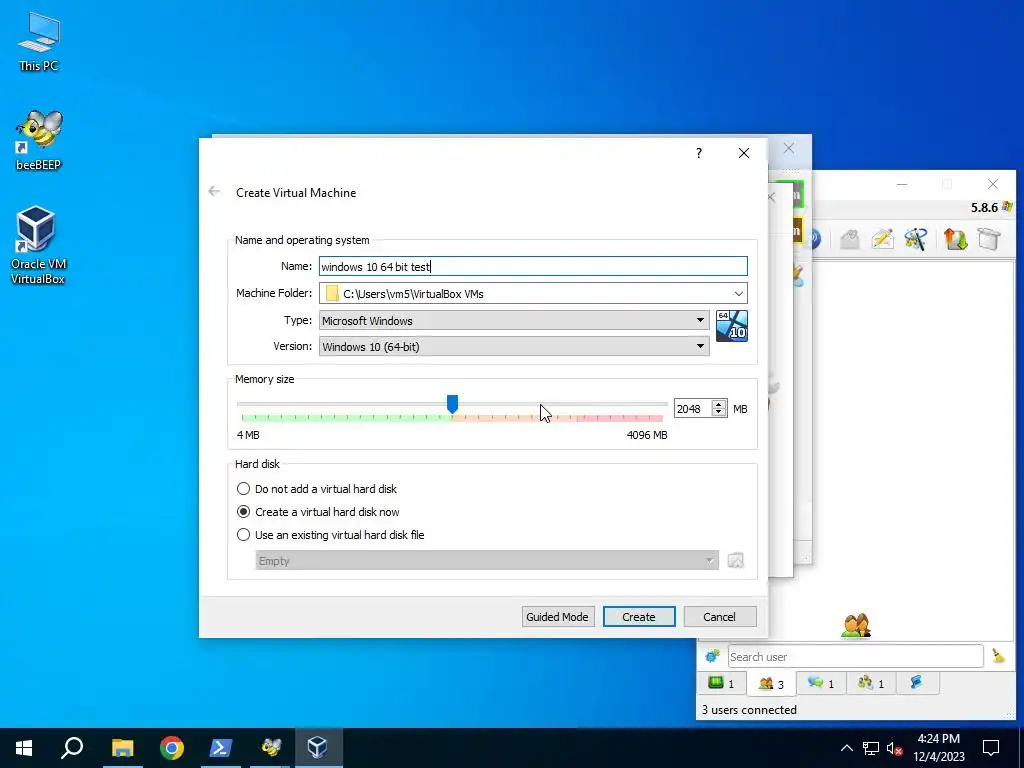Click '3 users connected' status text

(x=749, y=709)
